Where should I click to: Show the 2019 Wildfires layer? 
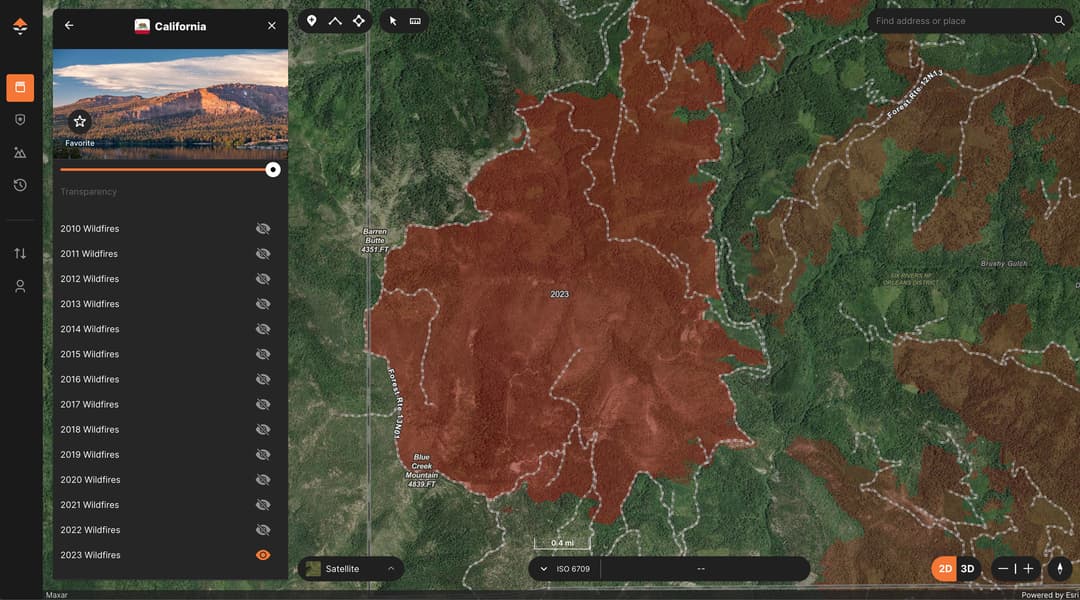click(x=263, y=455)
